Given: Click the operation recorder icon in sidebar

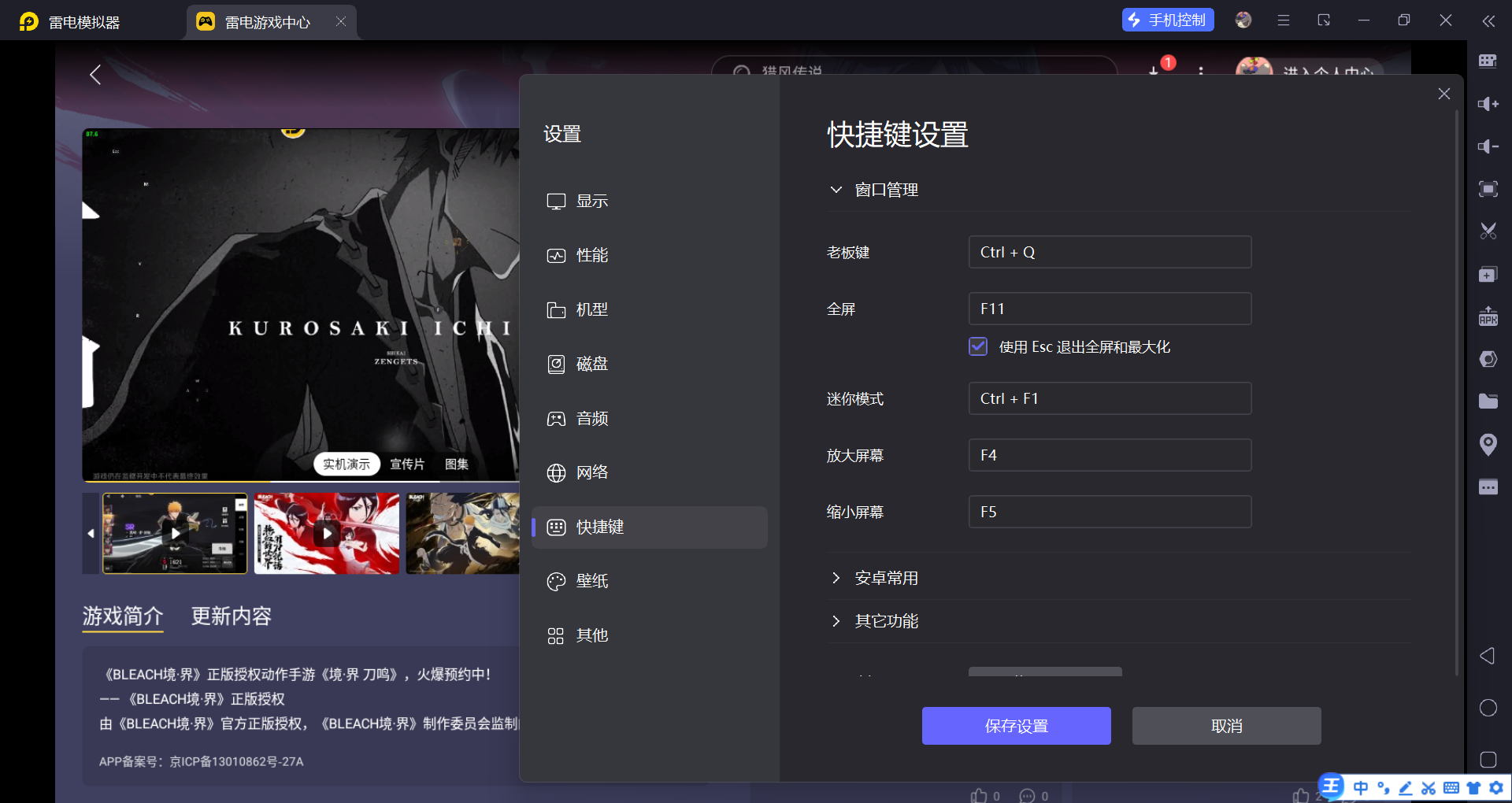Looking at the screenshot, I should (1488, 359).
